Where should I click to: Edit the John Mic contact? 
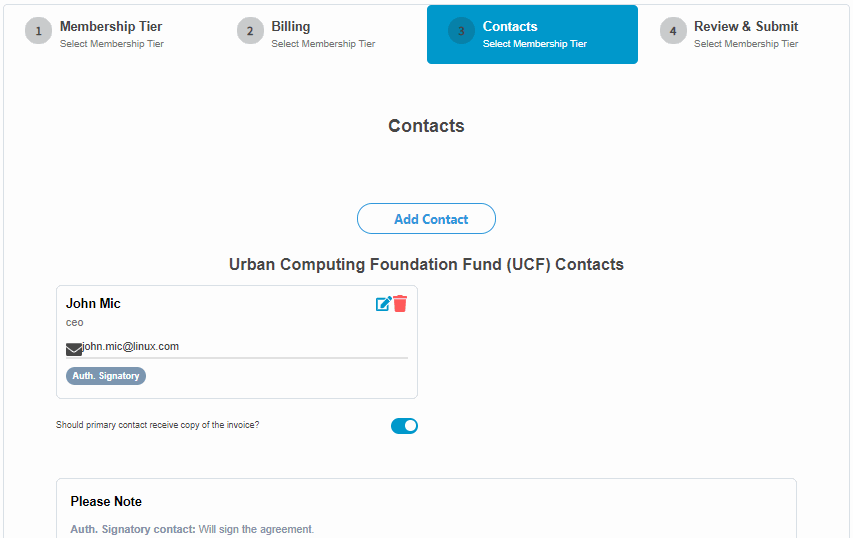383,304
